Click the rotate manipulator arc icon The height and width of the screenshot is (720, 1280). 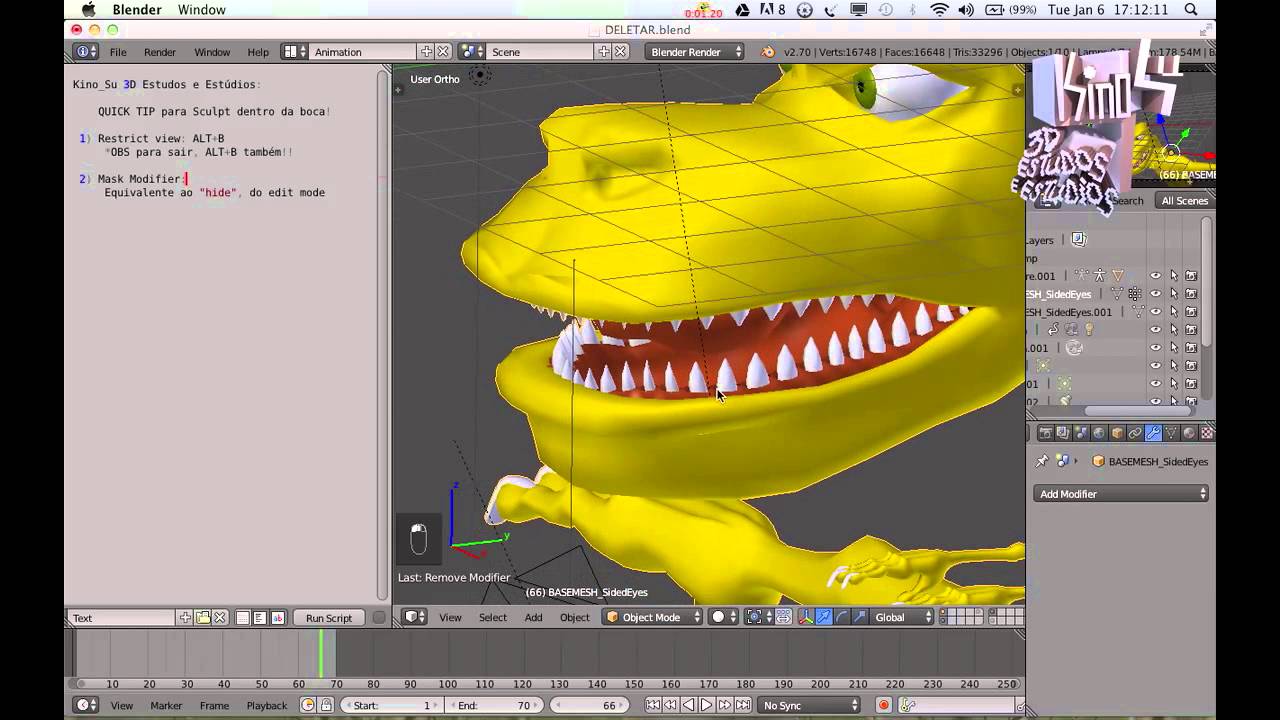tap(842, 617)
